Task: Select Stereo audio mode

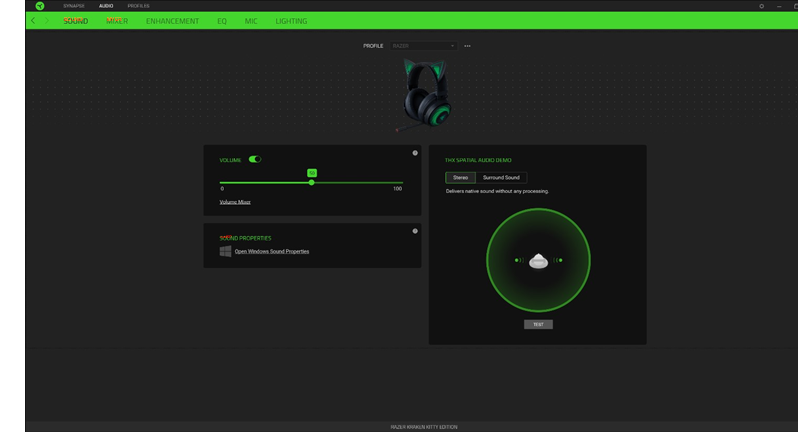Action: coord(460,178)
